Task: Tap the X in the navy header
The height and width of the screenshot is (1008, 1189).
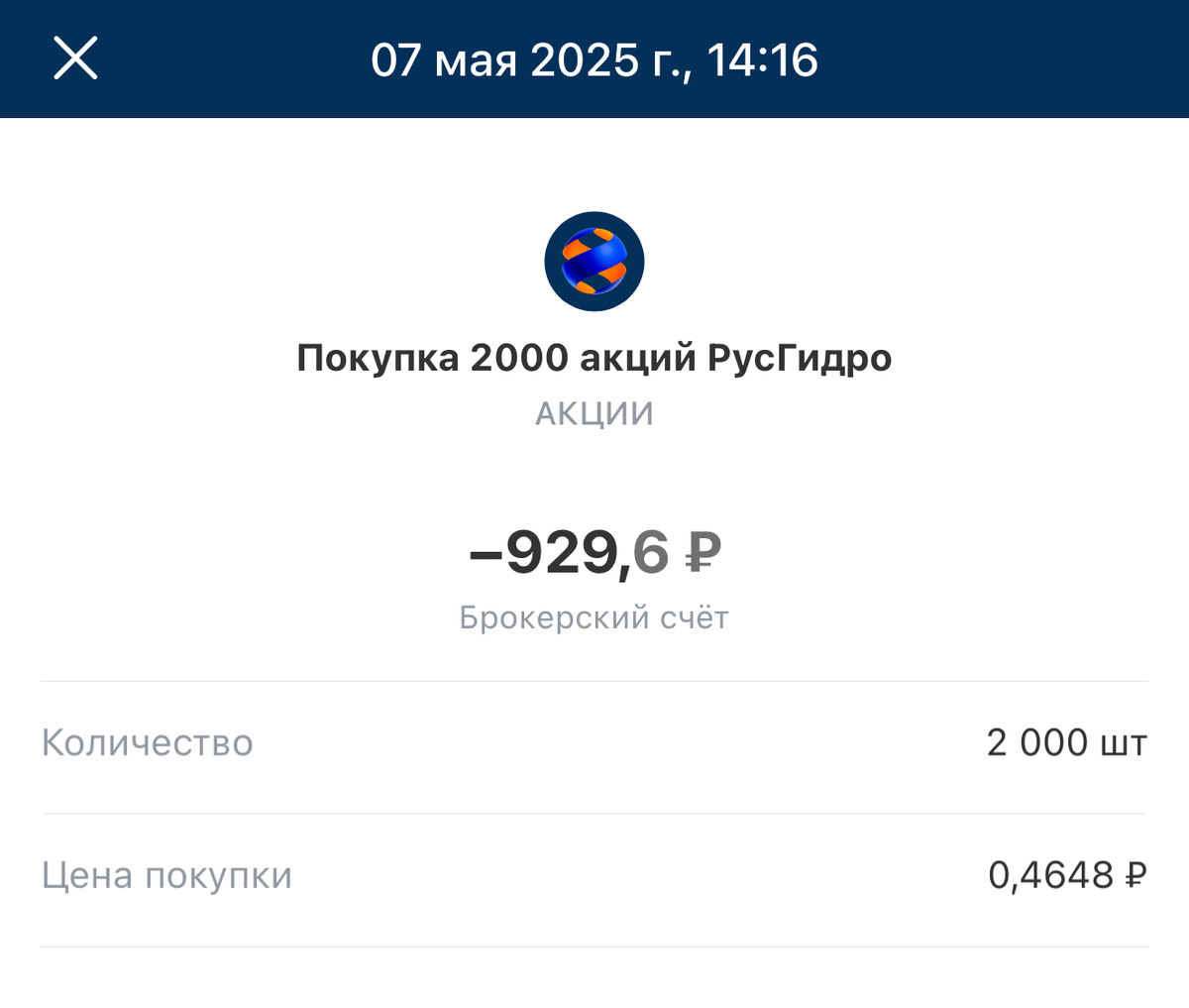Action: pyautogui.click(x=75, y=58)
